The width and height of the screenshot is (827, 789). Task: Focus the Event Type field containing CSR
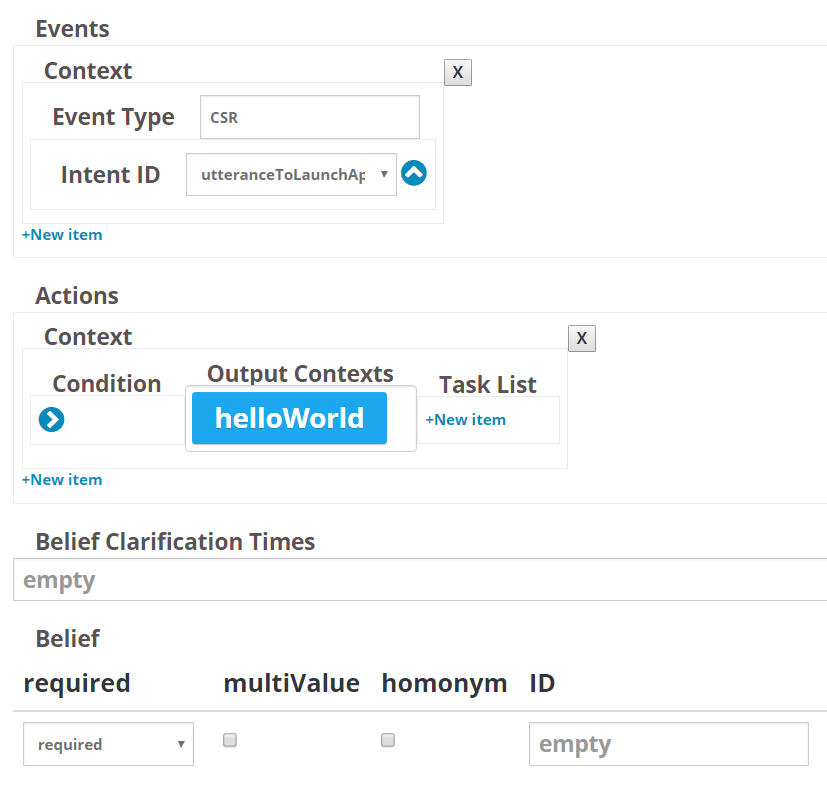point(310,117)
